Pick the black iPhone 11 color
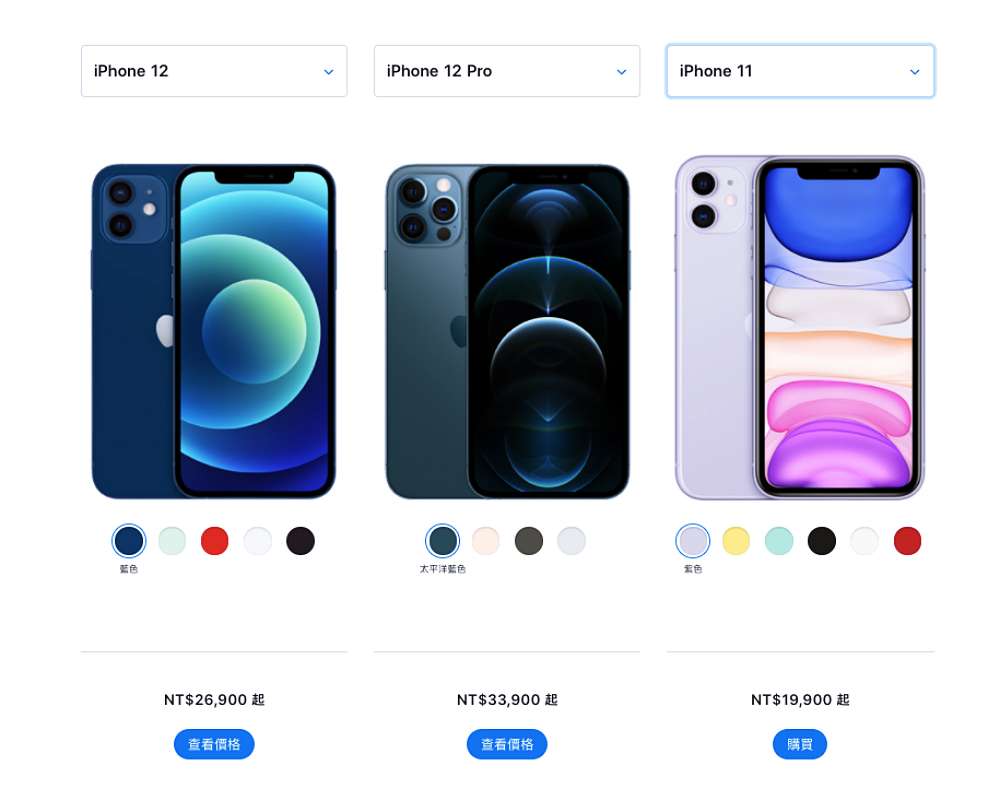The image size is (1000, 789). point(821,541)
